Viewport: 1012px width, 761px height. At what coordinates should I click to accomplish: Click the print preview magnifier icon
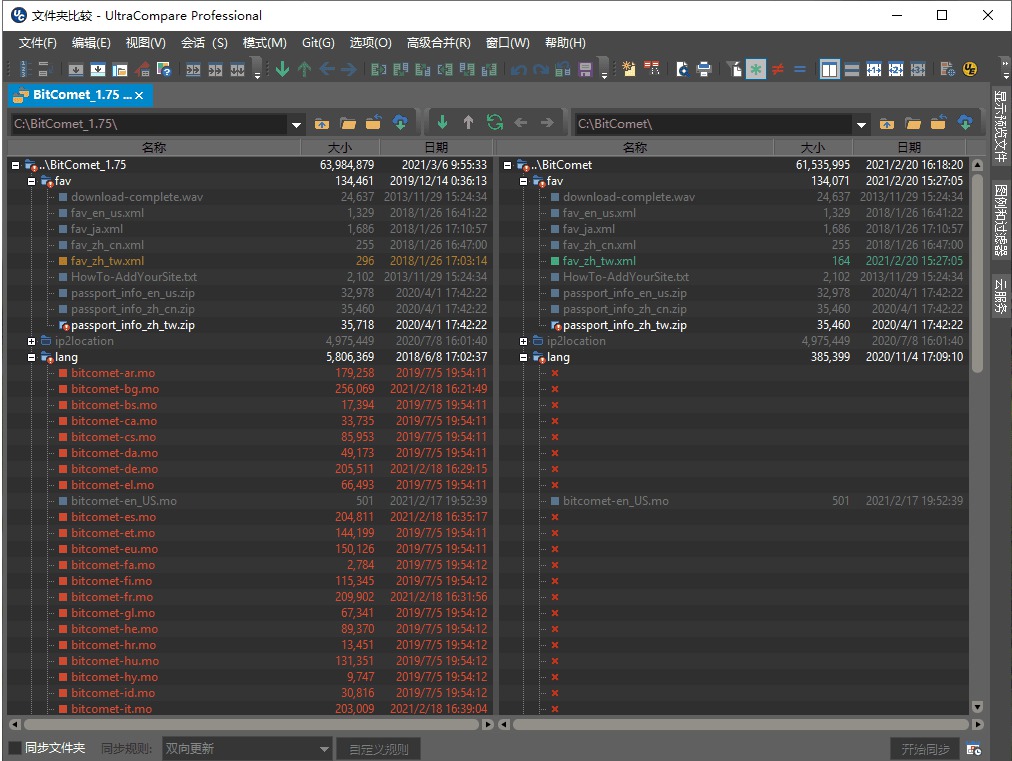pos(682,69)
